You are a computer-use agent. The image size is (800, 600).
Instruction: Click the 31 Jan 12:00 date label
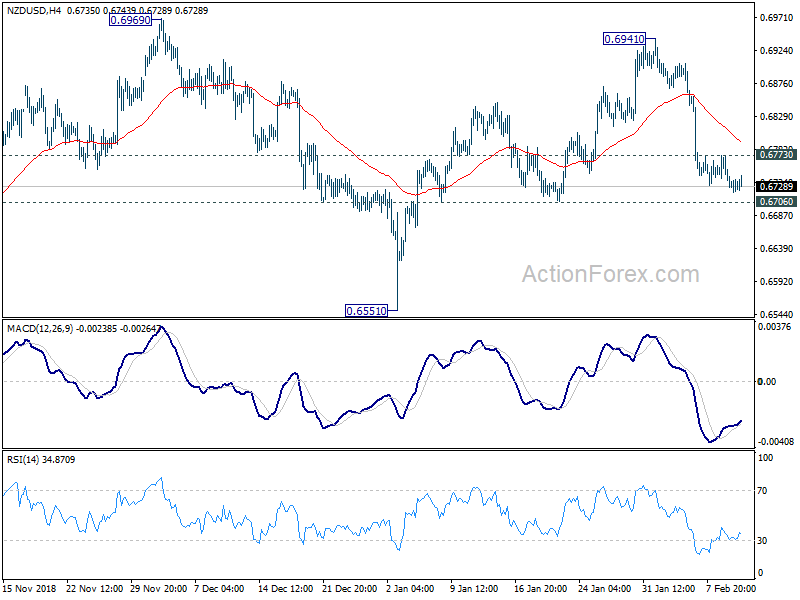tap(669, 589)
